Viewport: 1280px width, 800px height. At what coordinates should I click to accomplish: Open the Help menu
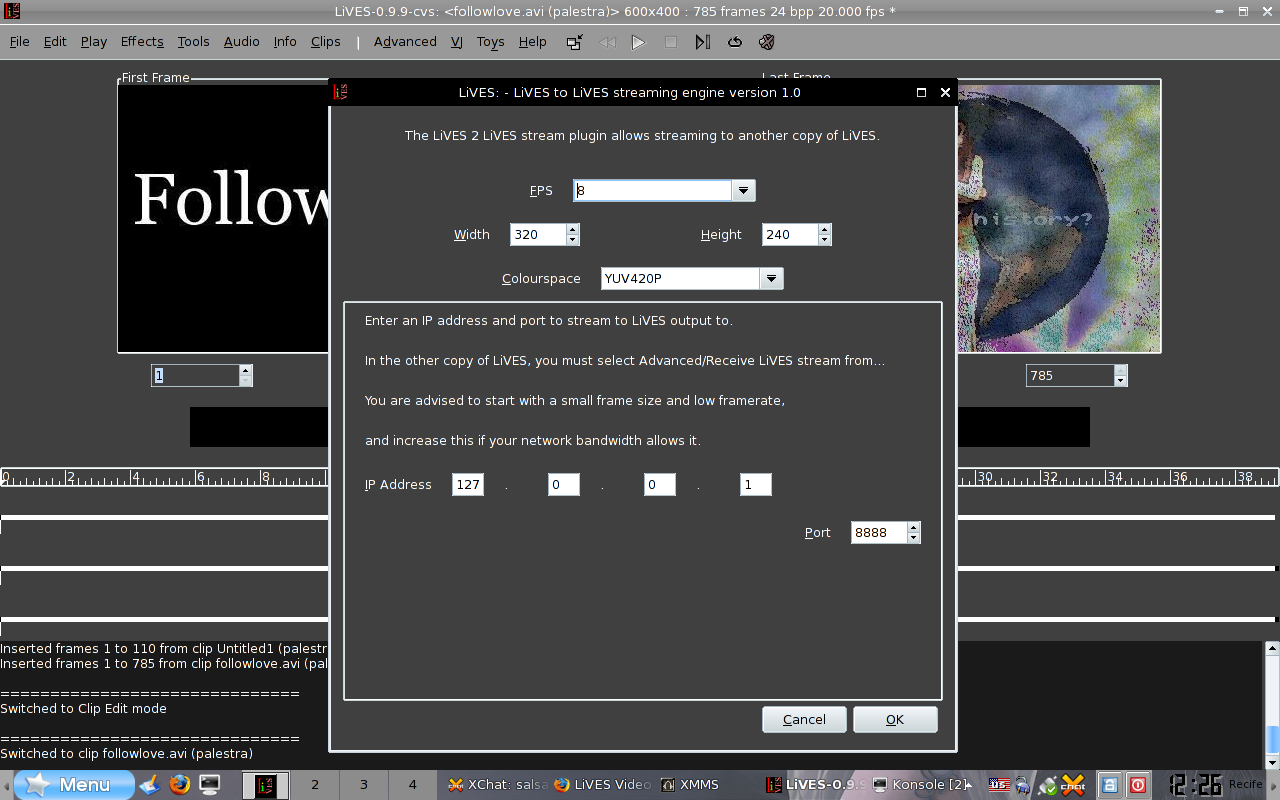(x=532, y=42)
